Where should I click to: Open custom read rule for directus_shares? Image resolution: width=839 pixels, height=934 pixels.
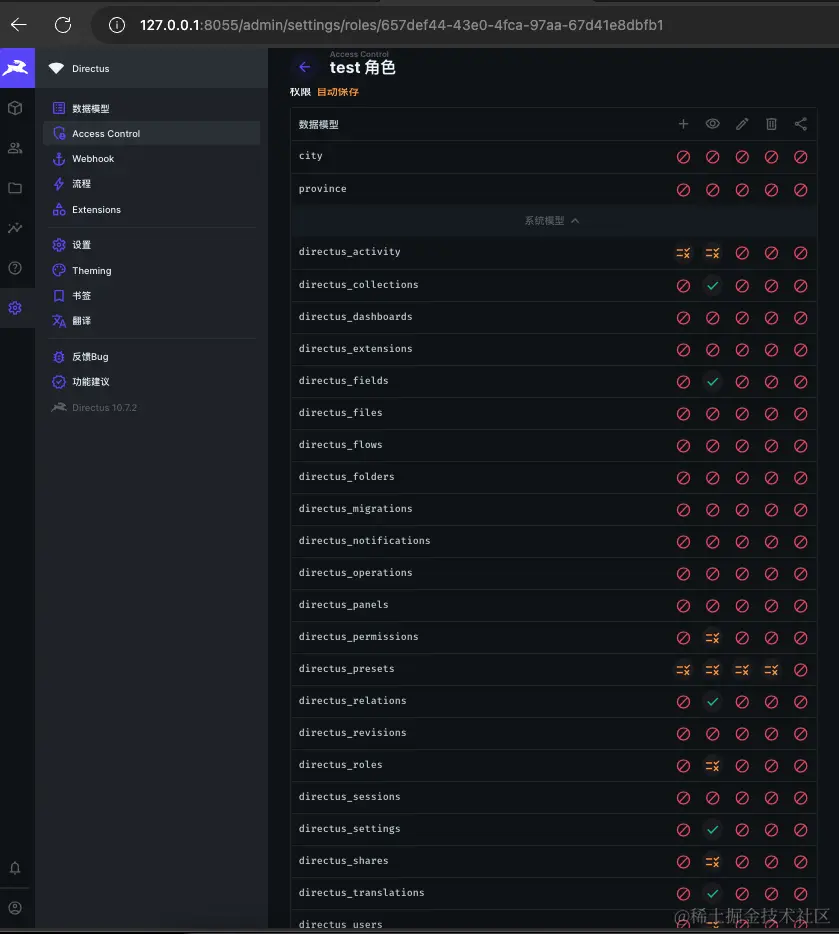[712, 862]
